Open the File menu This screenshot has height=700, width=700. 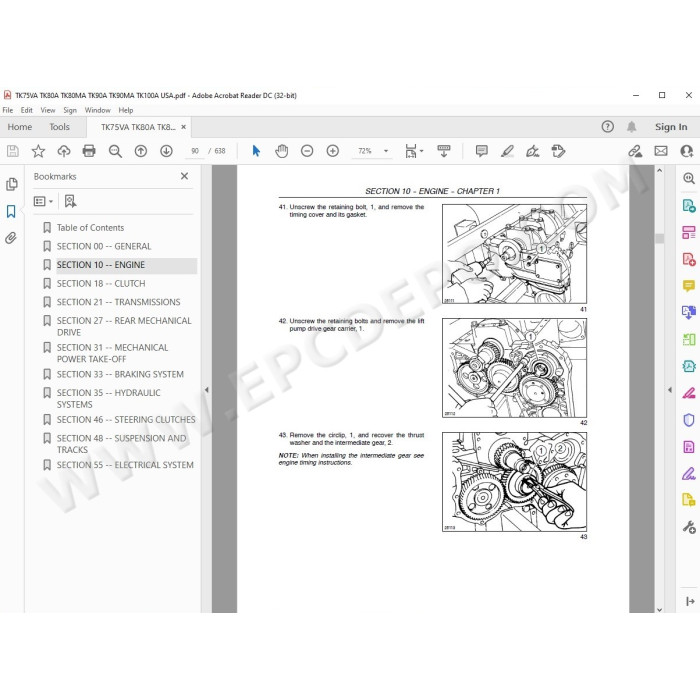tap(8, 110)
